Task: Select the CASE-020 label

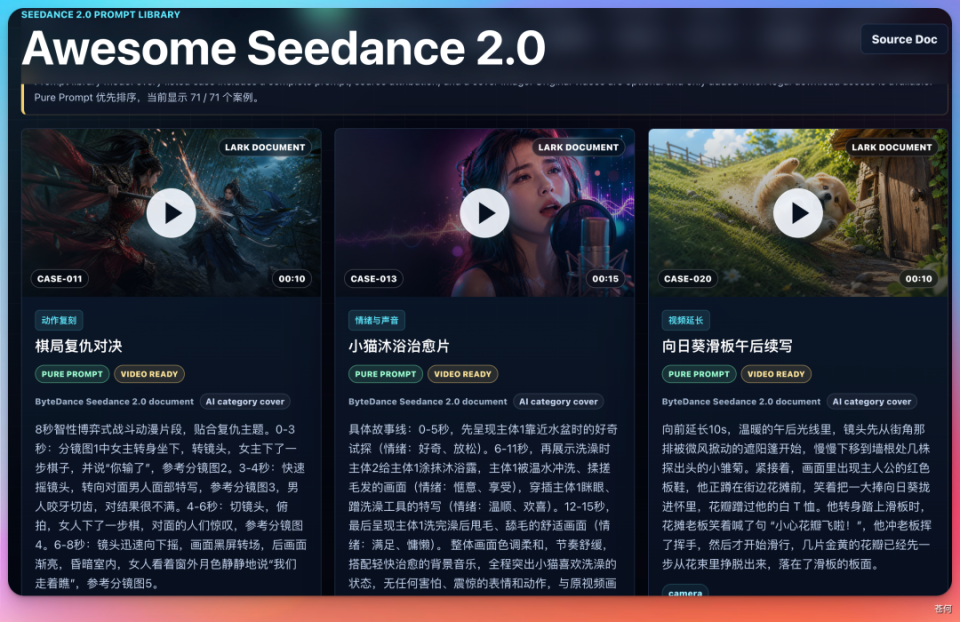Action: 688,279
